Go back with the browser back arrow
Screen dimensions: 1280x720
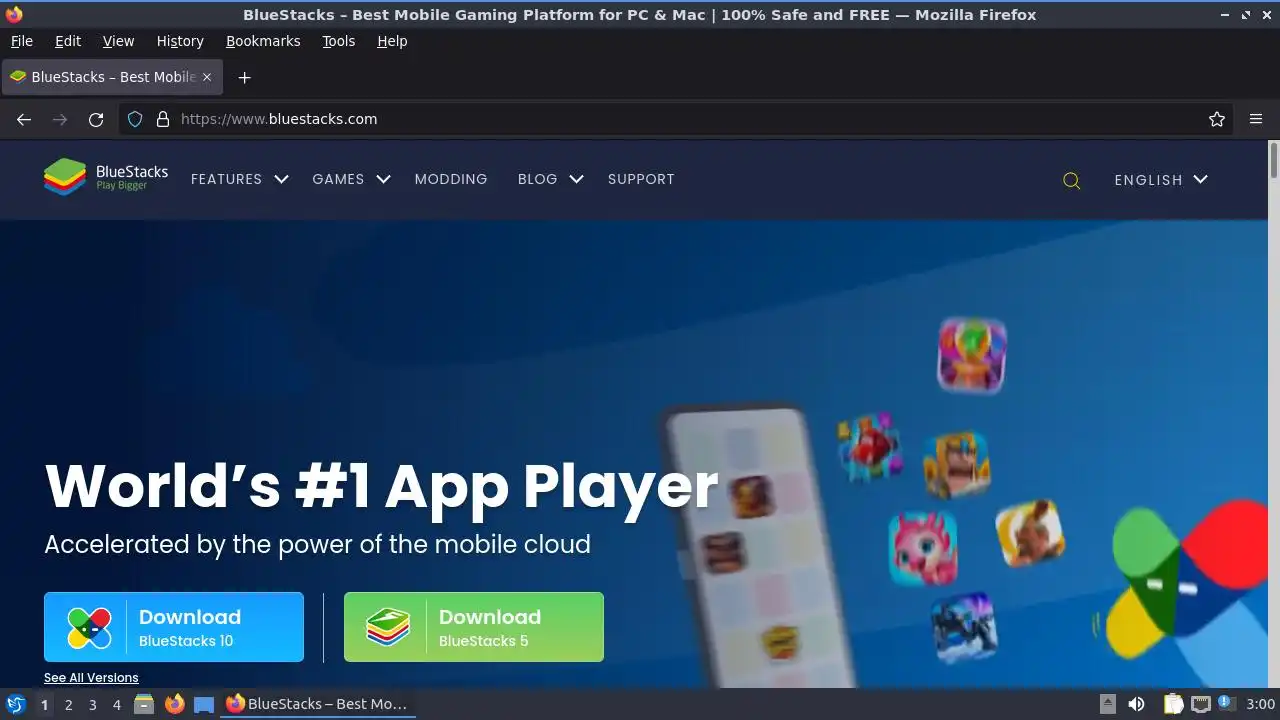[x=24, y=119]
